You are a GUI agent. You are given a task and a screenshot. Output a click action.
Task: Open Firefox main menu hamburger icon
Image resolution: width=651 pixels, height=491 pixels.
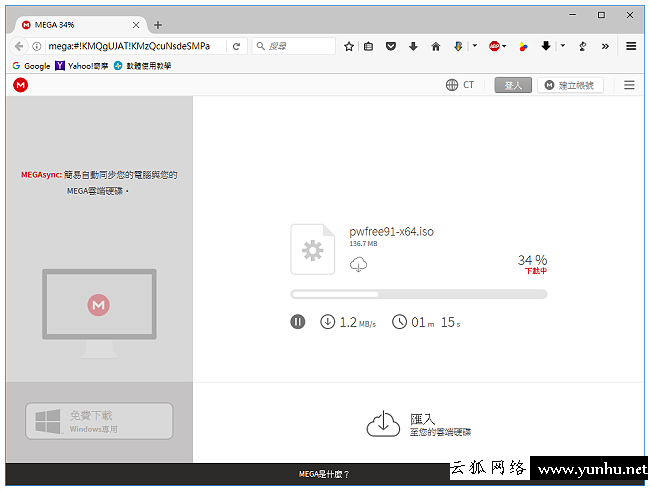631,46
